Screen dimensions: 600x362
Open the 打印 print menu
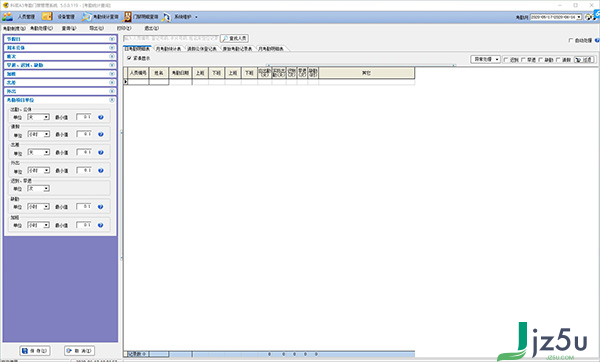click(x=124, y=28)
